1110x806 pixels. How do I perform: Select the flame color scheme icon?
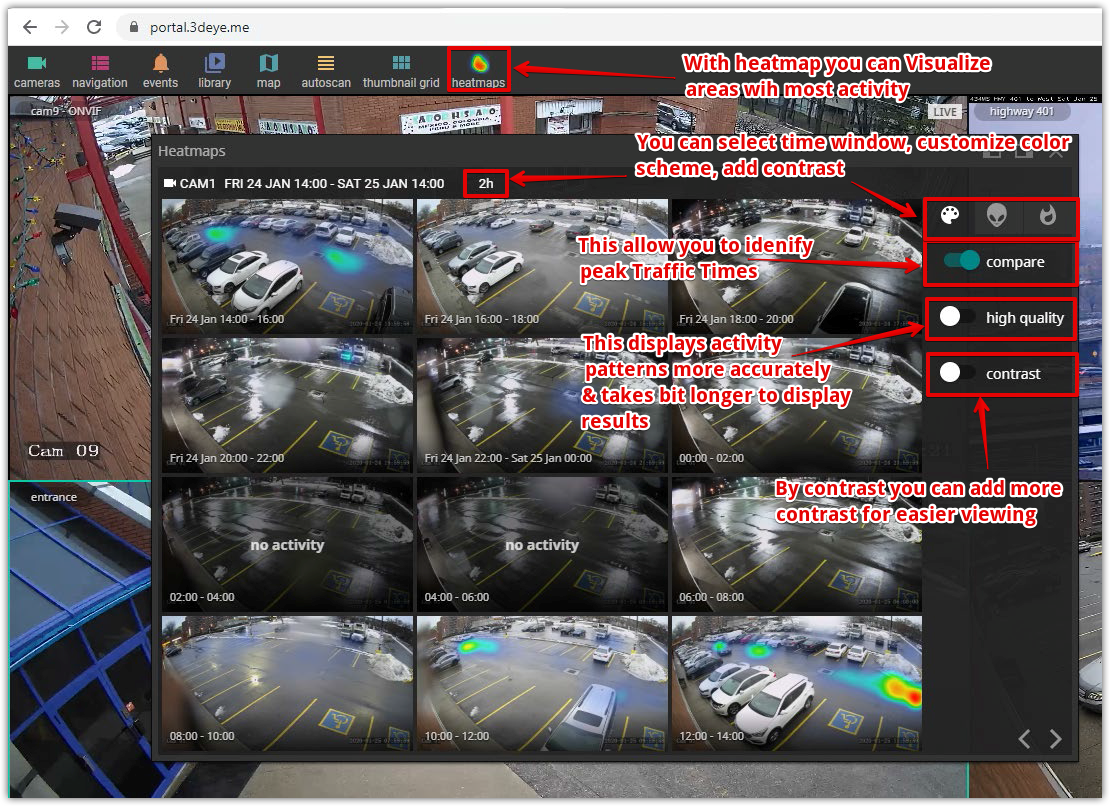(x=1048, y=216)
